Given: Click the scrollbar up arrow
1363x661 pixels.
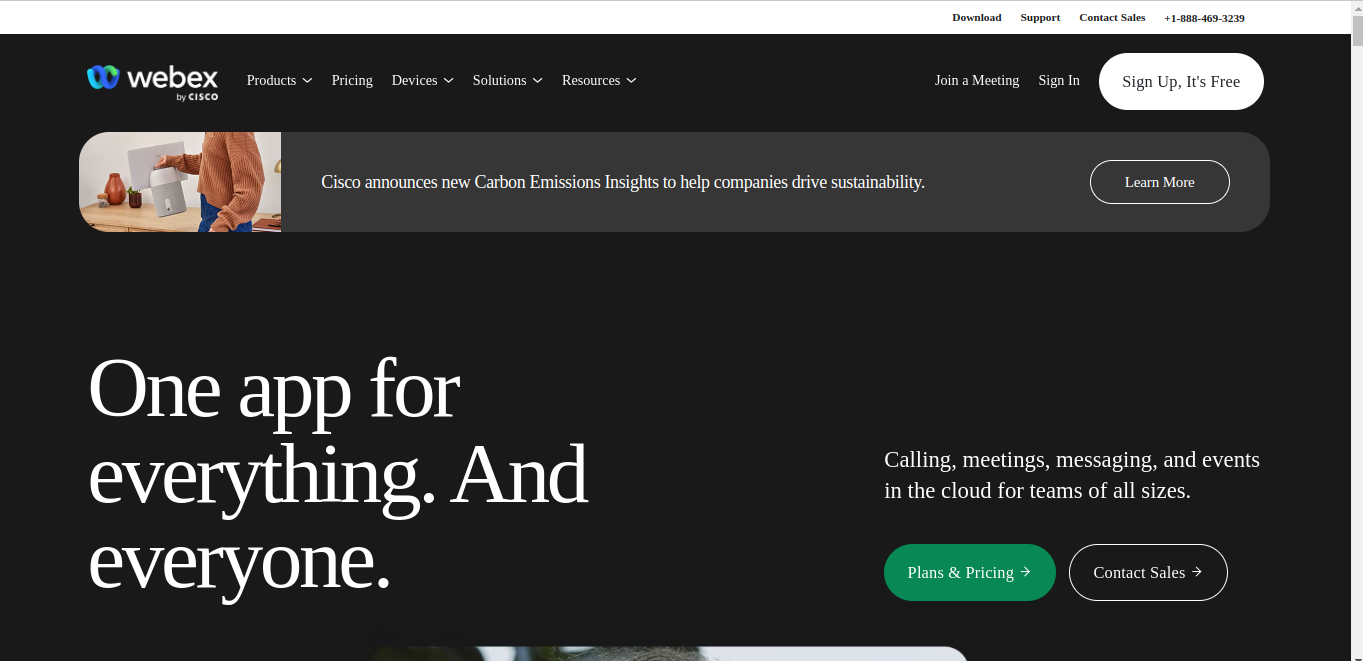Looking at the screenshot, I should click(1357, 8).
